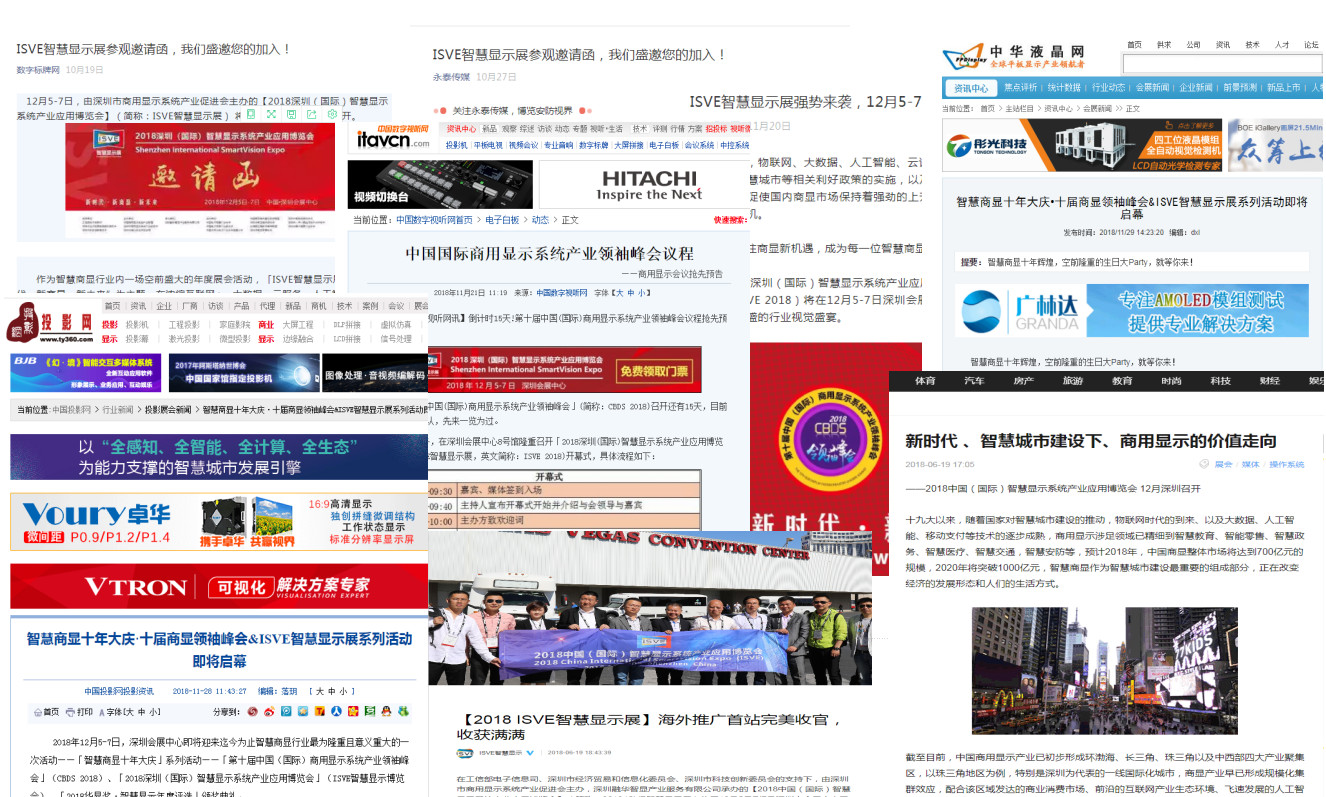Click the itavcn.com logo
This screenshot has height=797, width=1326.
392,136
